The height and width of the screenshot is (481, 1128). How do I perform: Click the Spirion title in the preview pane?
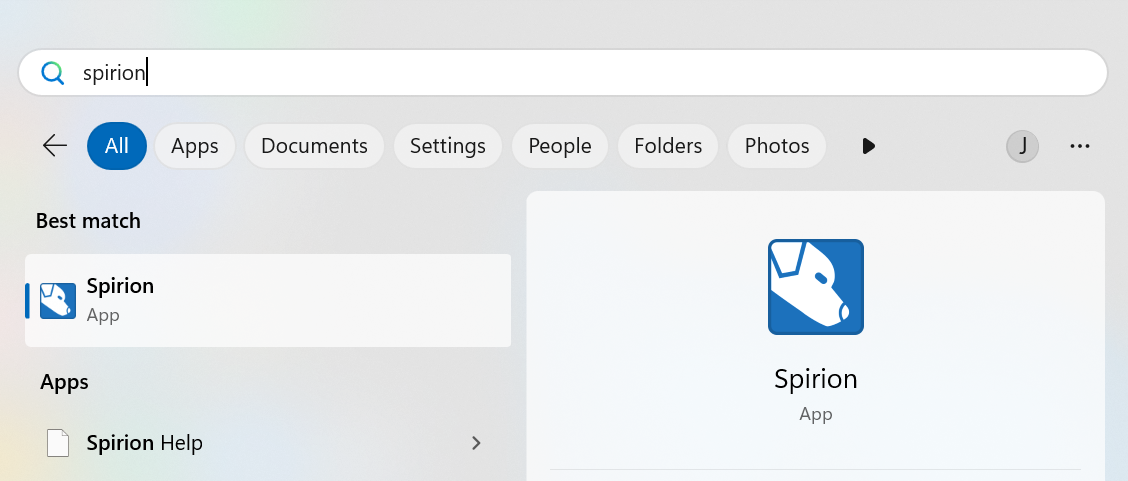[815, 380]
